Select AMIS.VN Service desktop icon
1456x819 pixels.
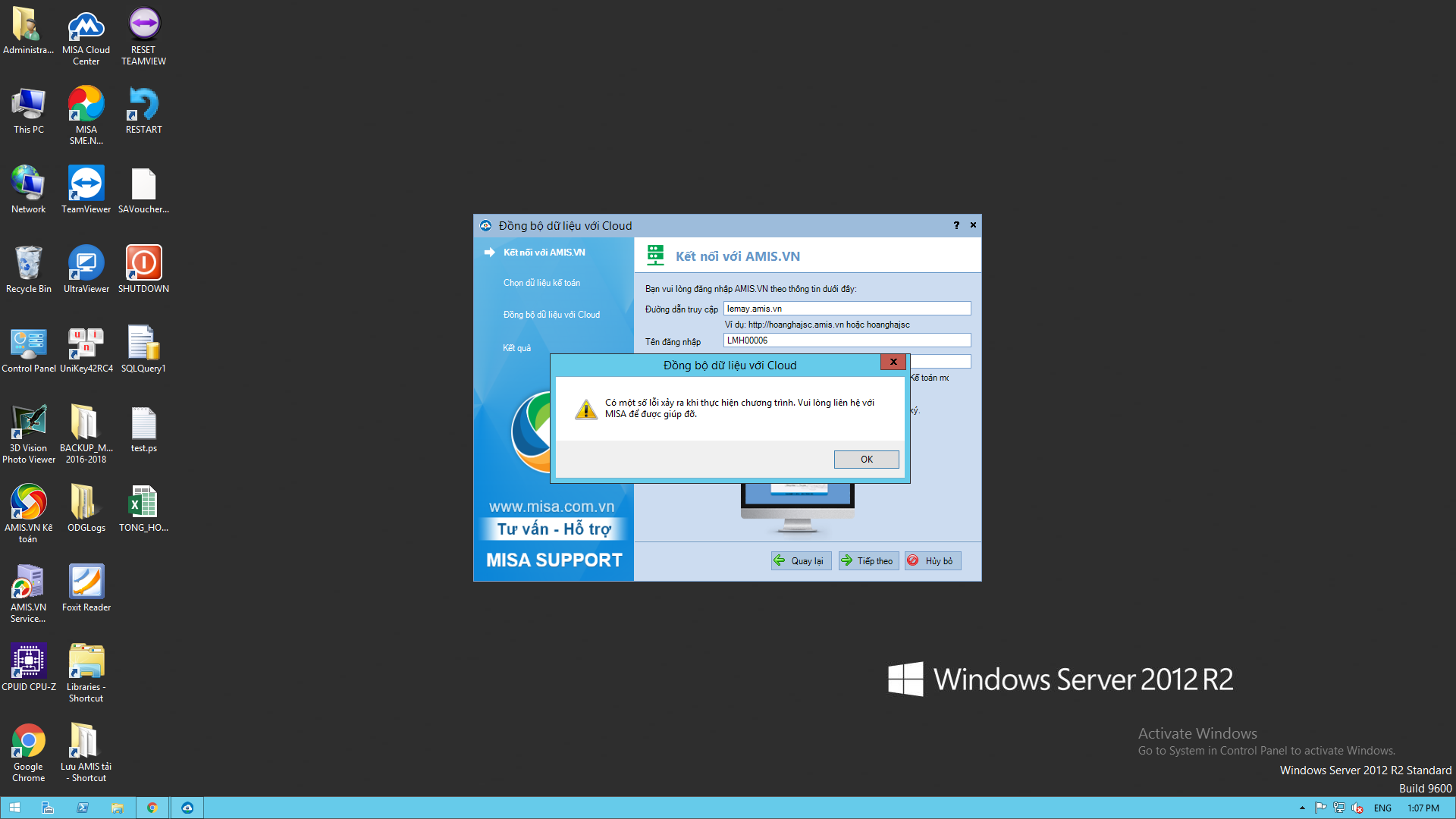pyautogui.click(x=28, y=593)
